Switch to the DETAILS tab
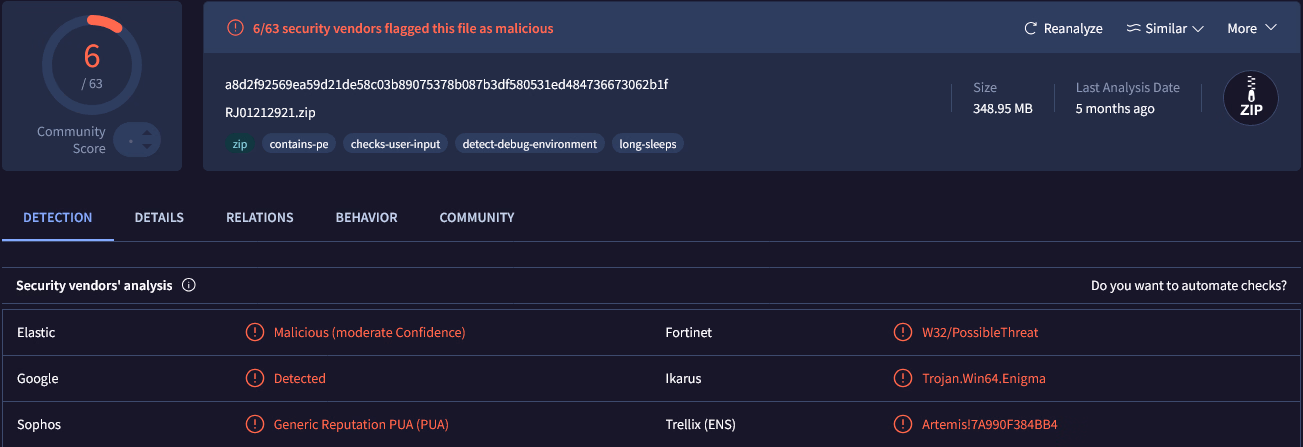 coord(159,217)
